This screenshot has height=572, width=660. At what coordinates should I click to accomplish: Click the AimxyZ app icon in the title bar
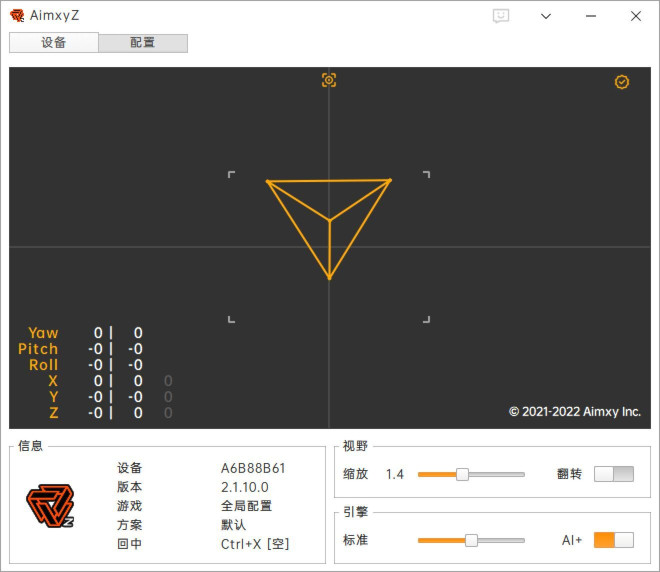tap(17, 16)
